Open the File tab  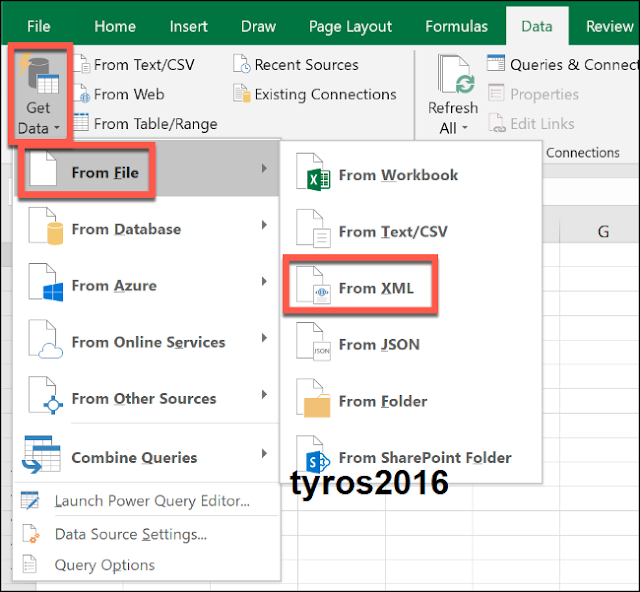tap(39, 27)
